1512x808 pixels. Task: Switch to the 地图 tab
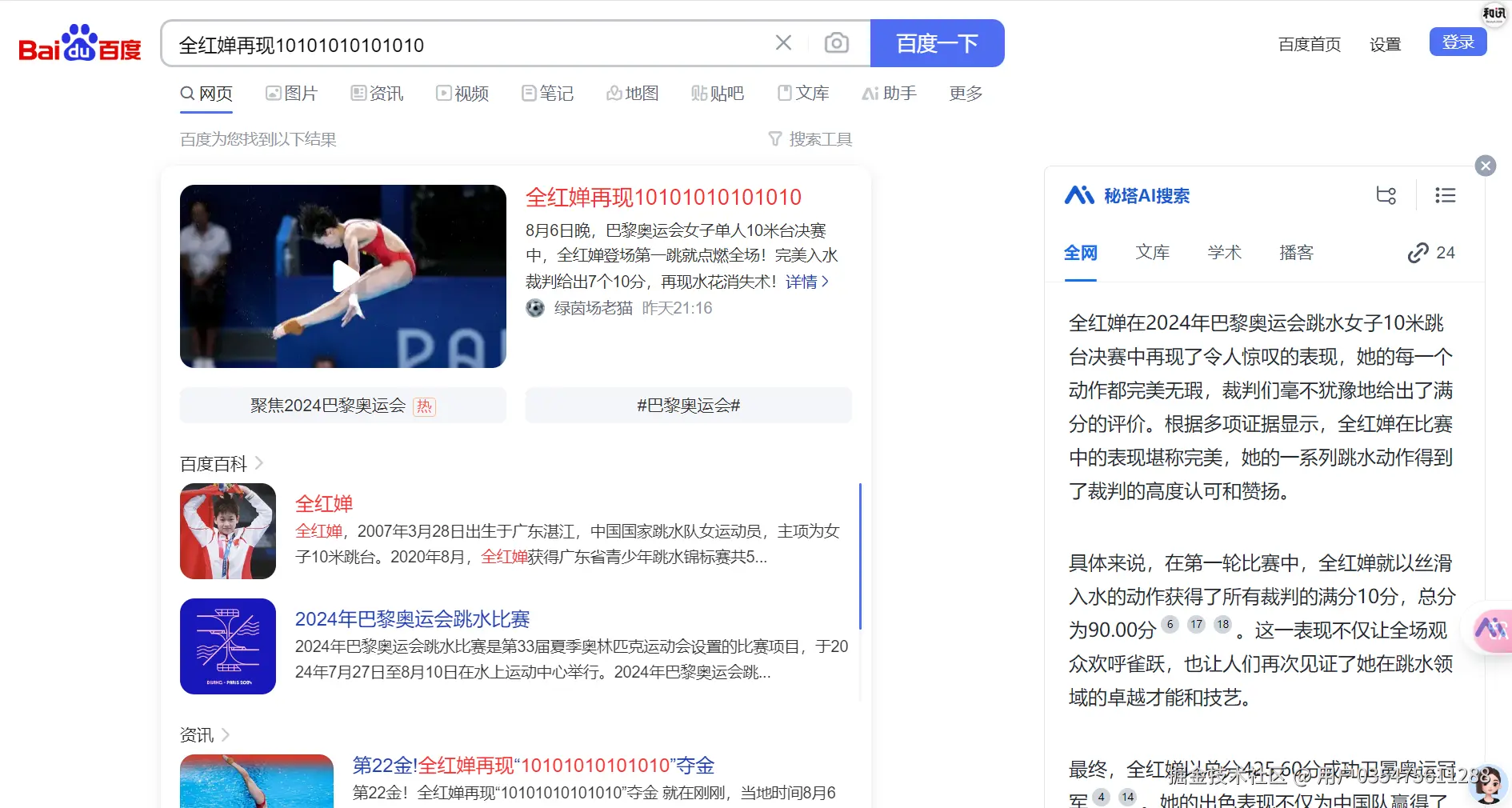tap(633, 94)
